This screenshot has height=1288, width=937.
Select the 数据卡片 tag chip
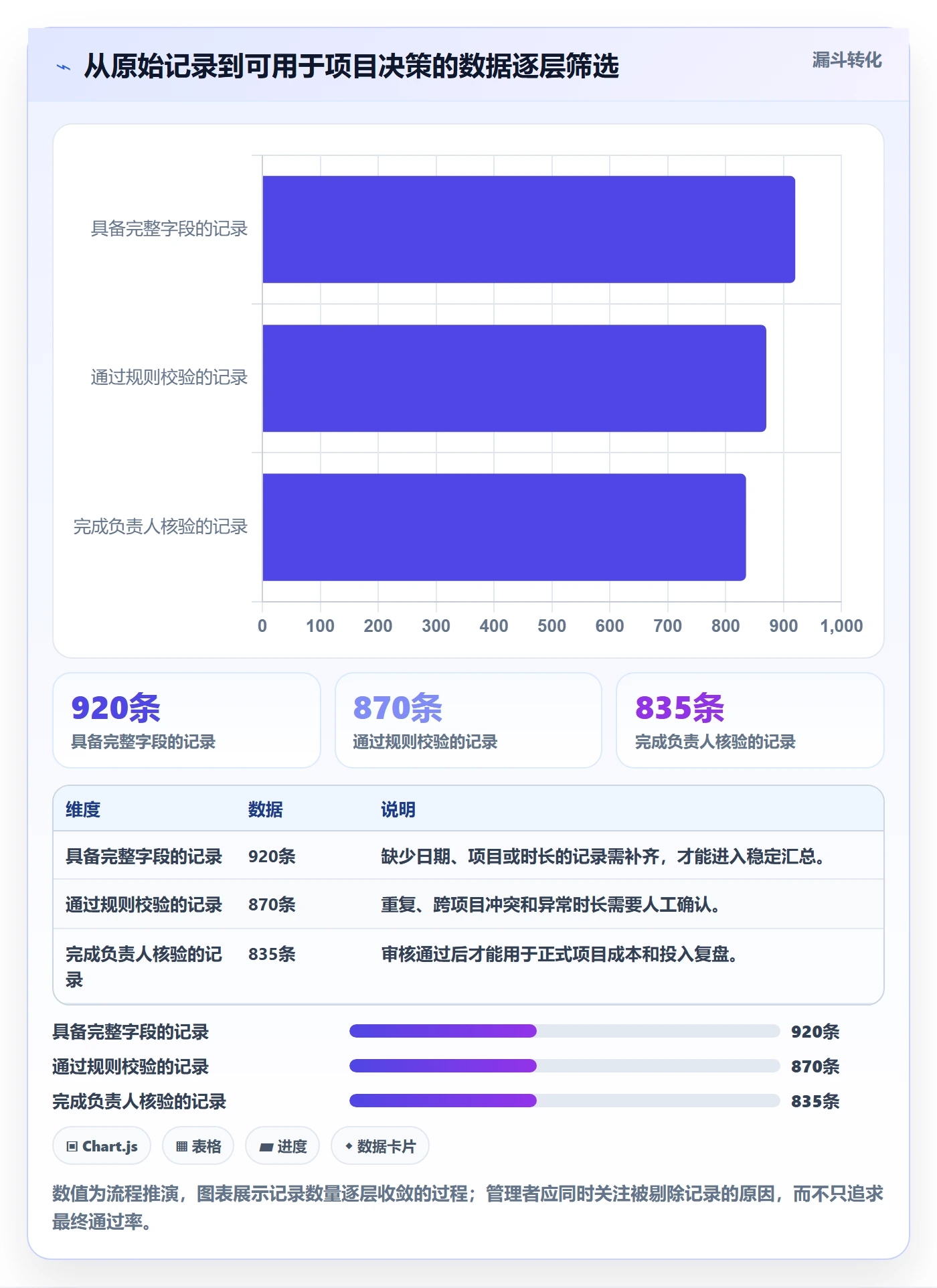380,1146
